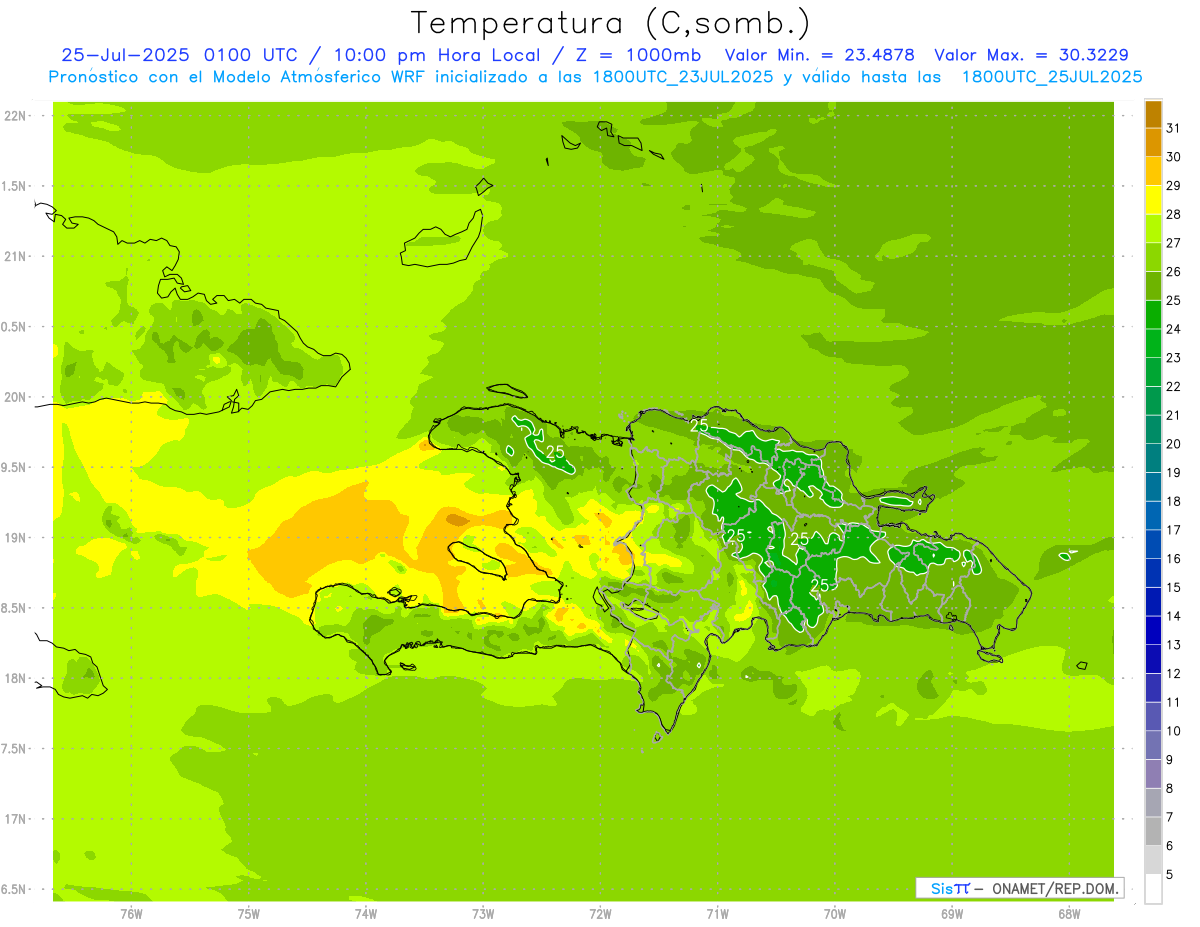1200x927 pixels.
Task: Click the colorbar value label 14
Action: pyautogui.click(x=1174, y=616)
